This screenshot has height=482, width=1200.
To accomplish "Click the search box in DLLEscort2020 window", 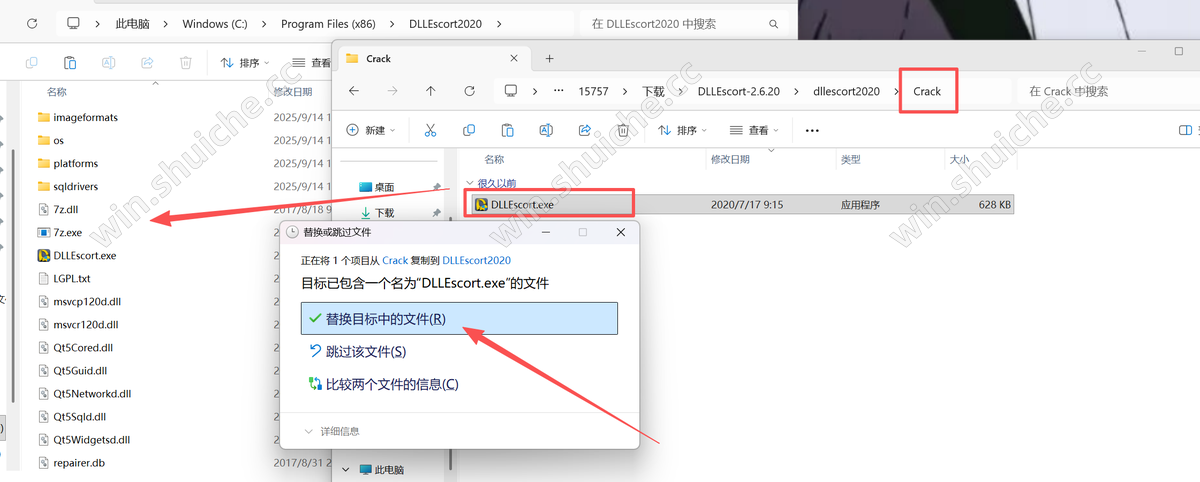I will pyautogui.click(x=684, y=22).
